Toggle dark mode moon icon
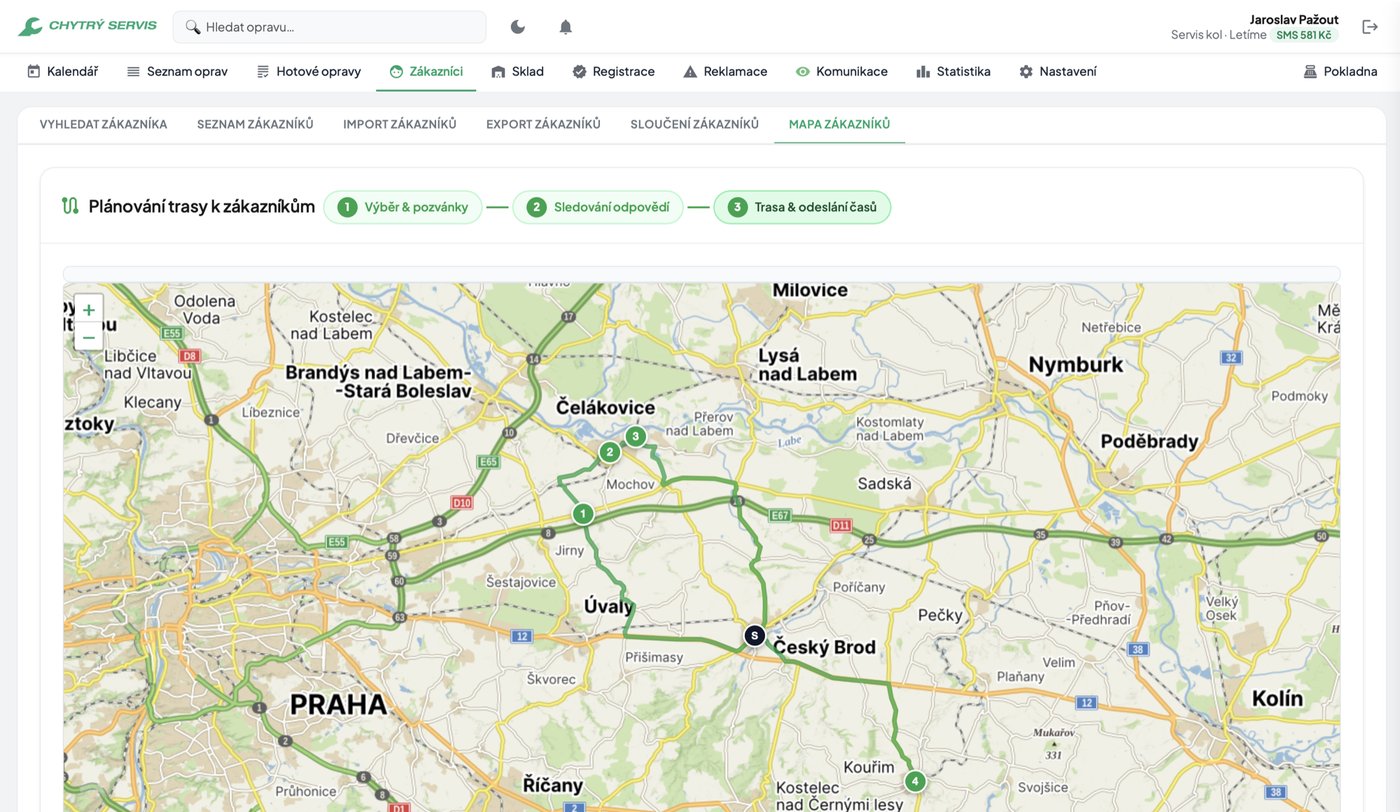 [x=517, y=27]
